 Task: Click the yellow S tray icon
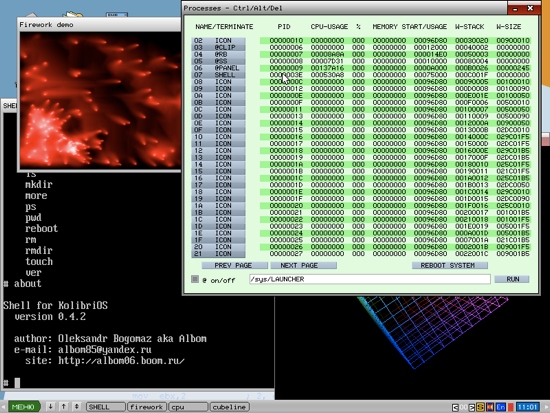pyautogui.click(x=481, y=407)
